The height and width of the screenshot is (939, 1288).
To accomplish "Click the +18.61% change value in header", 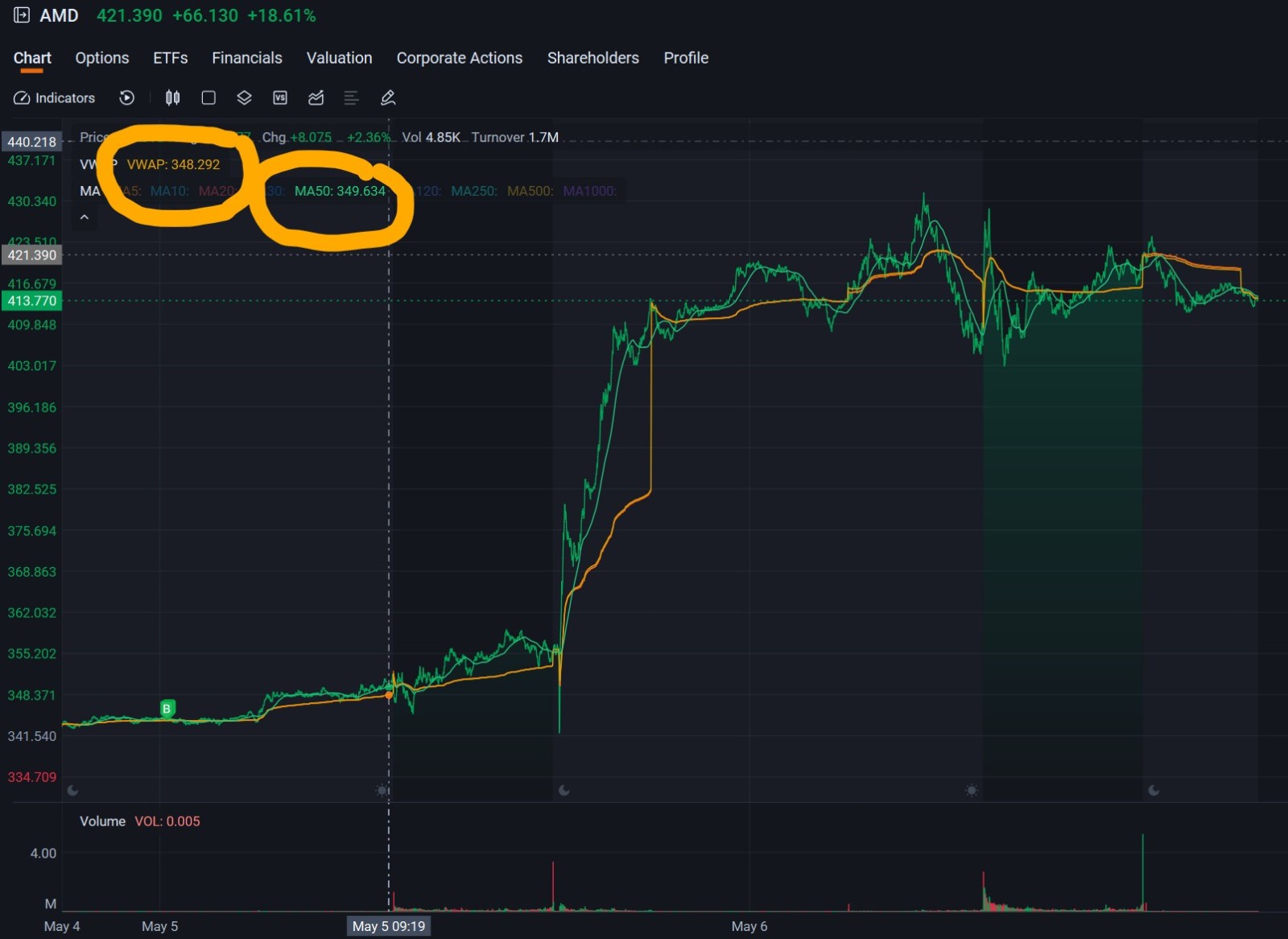I will coord(282,15).
